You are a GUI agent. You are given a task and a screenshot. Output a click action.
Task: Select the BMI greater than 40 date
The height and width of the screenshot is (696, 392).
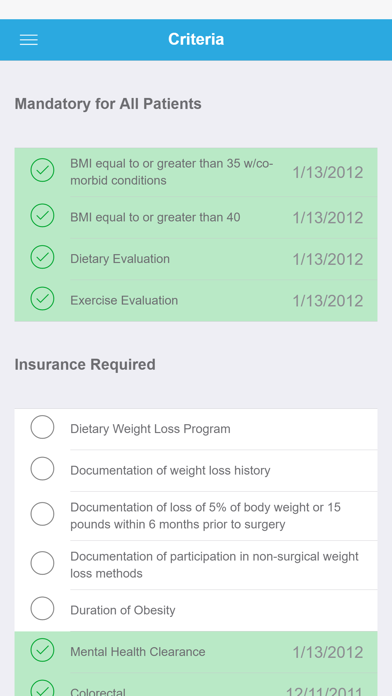(x=328, y=218)
